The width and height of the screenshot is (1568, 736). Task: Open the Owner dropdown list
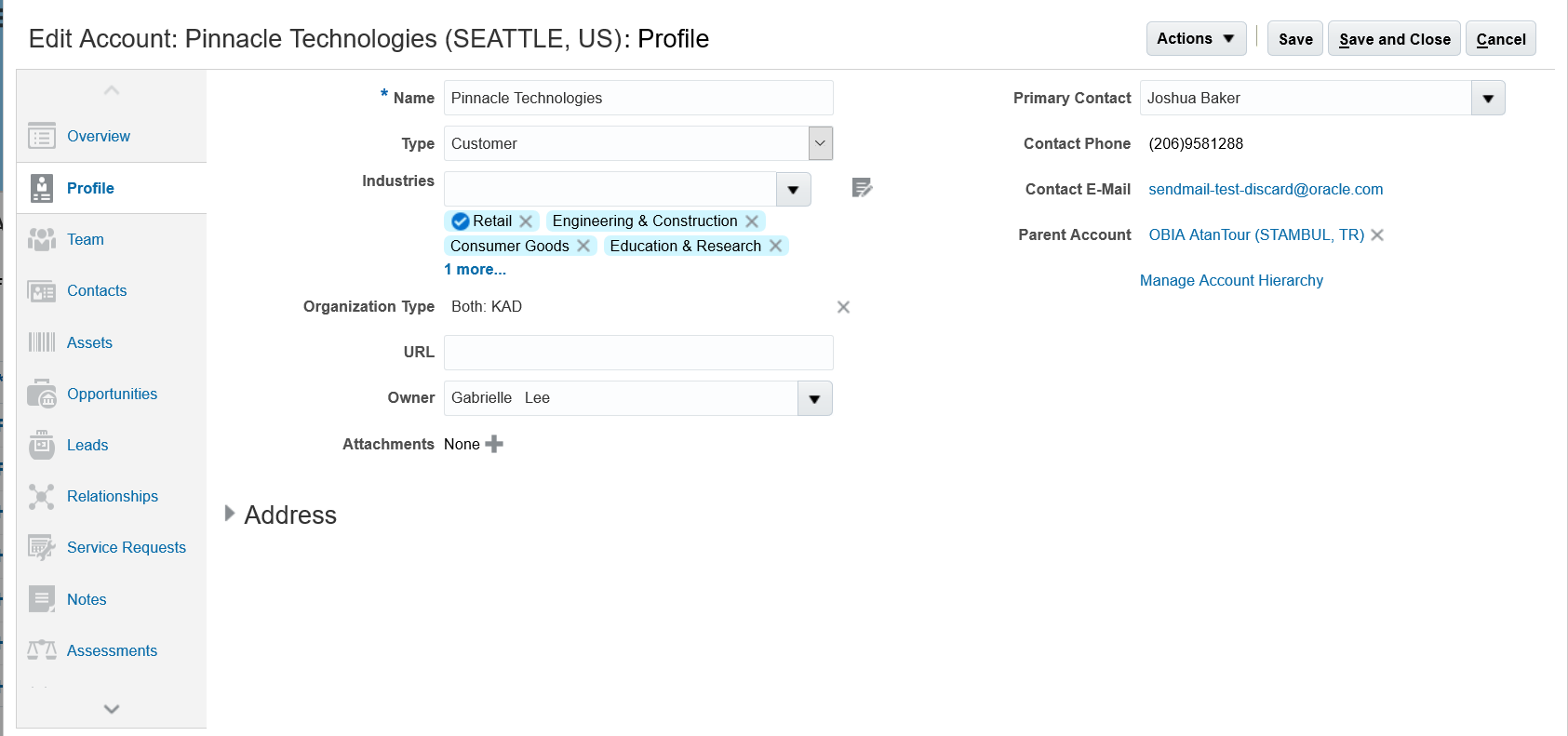[x=814, y=399]
